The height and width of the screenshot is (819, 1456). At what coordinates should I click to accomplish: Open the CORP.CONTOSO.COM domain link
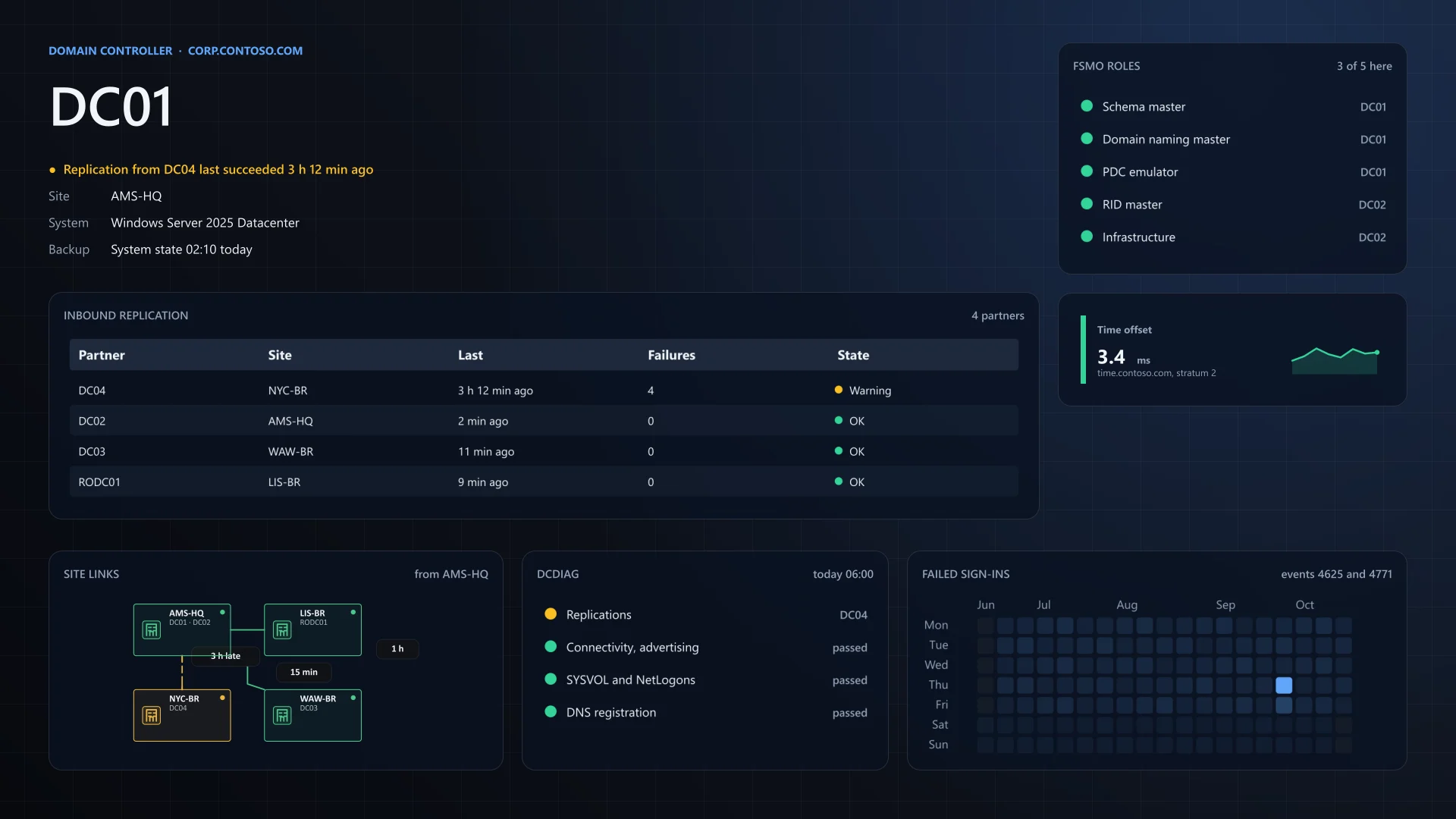click(245, 51)
